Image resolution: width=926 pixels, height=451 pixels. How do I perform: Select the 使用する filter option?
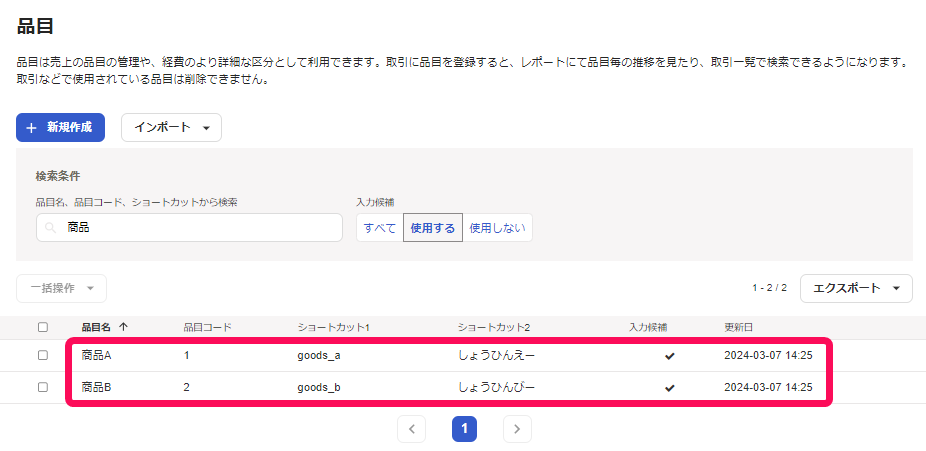click(x=433, y=228)
